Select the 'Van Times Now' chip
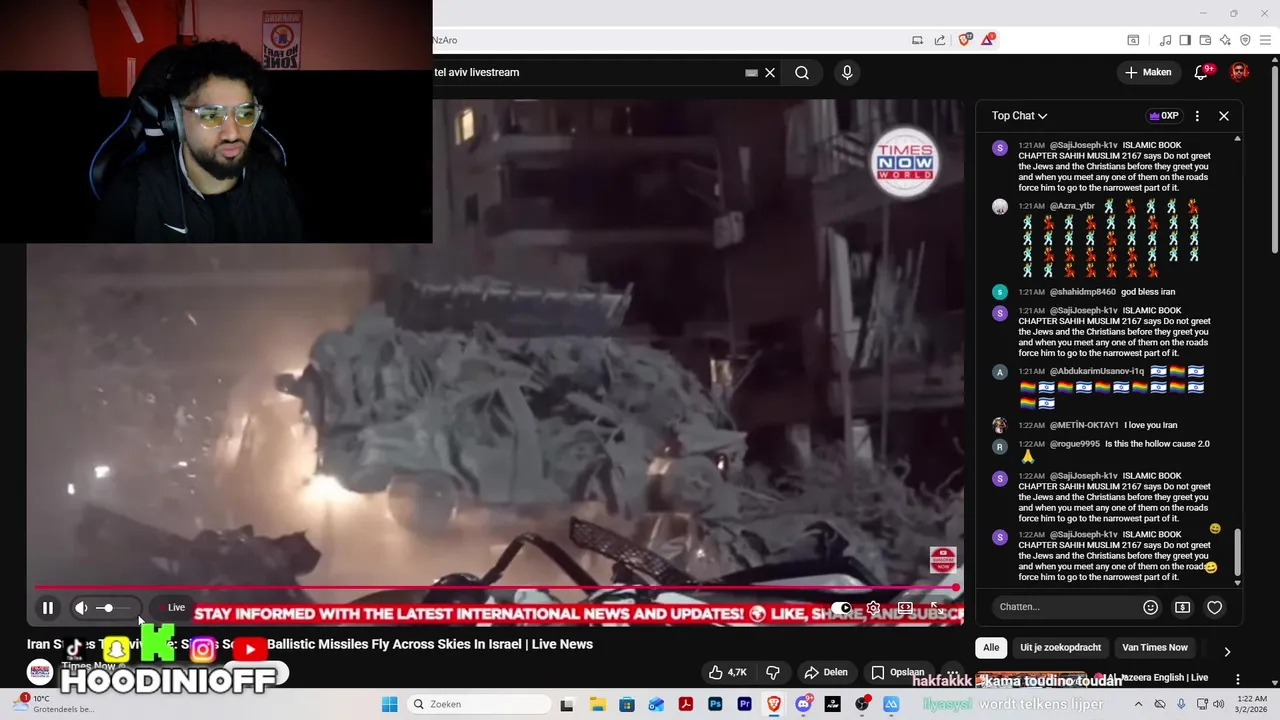This screenshot has width=1280, height=720. coord(1155,648)
